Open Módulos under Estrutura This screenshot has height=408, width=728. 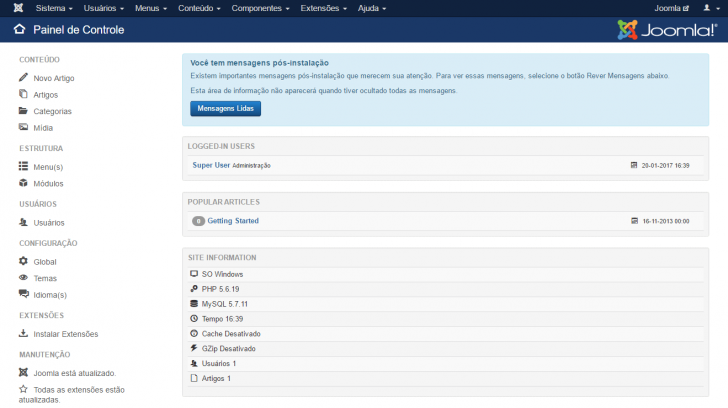(x=48, y=183)
